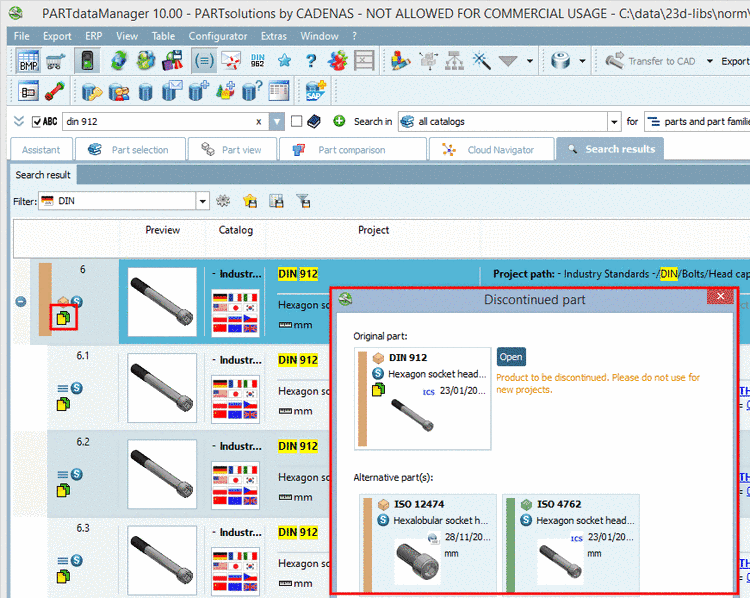The height and width of the screenshot is (598, 750).
Task: Click the magic wand toolbar icon
Action: (x=481, y=61)
